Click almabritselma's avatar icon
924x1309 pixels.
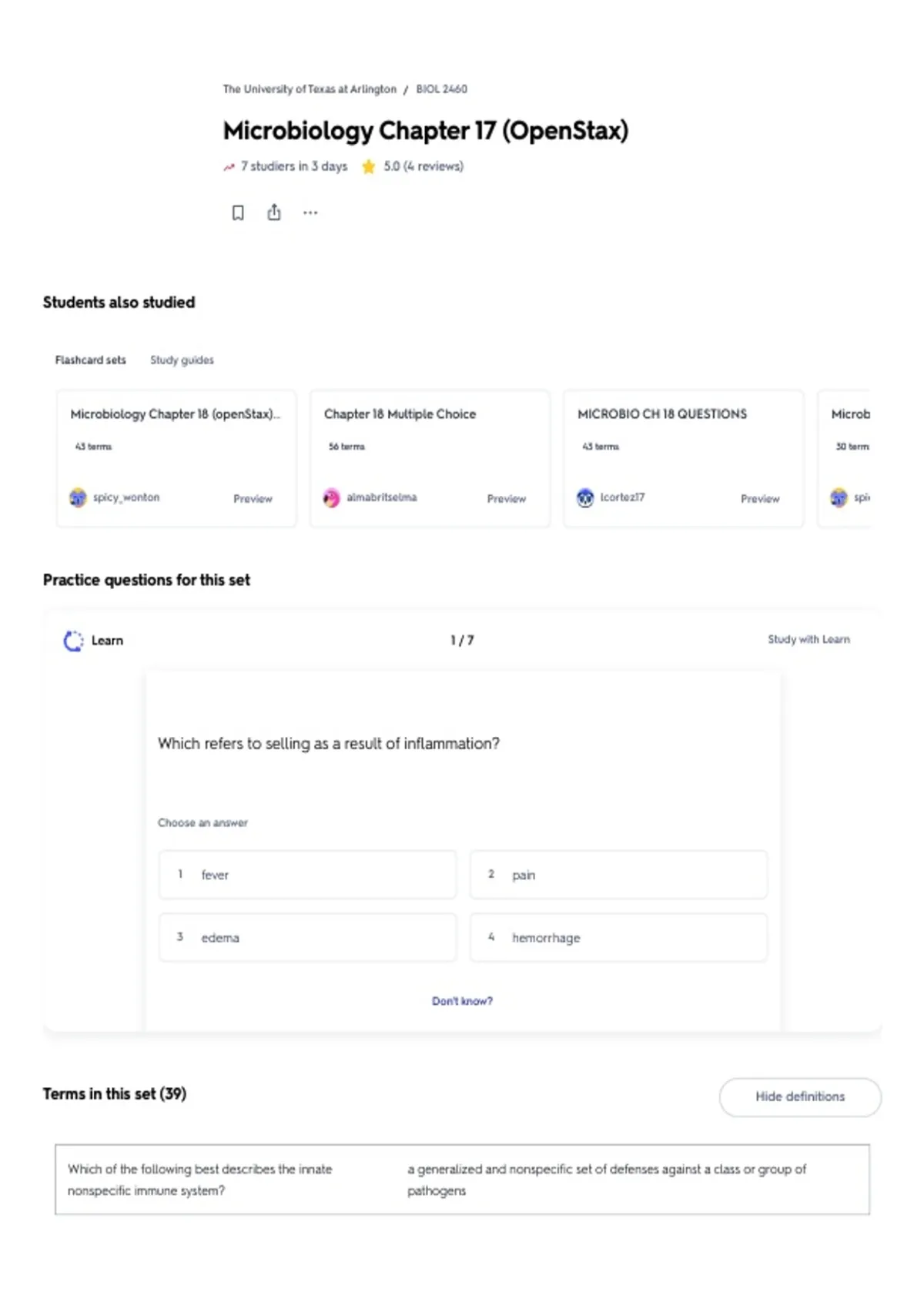(331, 498)
